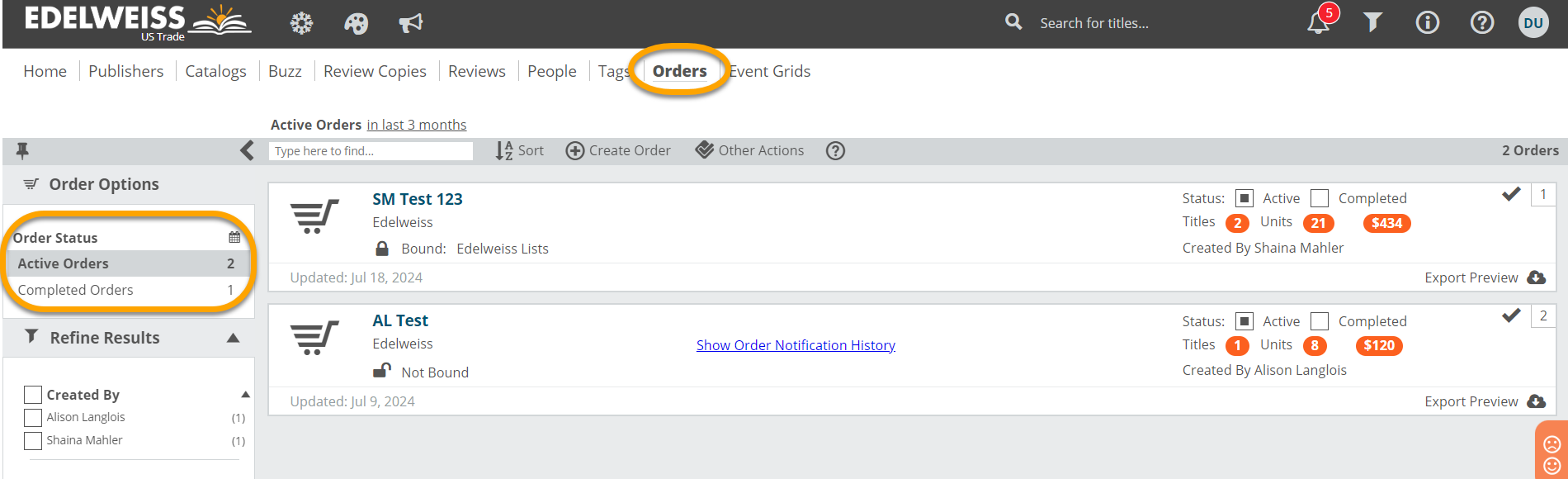The width and height of the screenshot is (1568, 479).
Task: Click the happy face feedback icon
Action: click(x=1552, y=467)
